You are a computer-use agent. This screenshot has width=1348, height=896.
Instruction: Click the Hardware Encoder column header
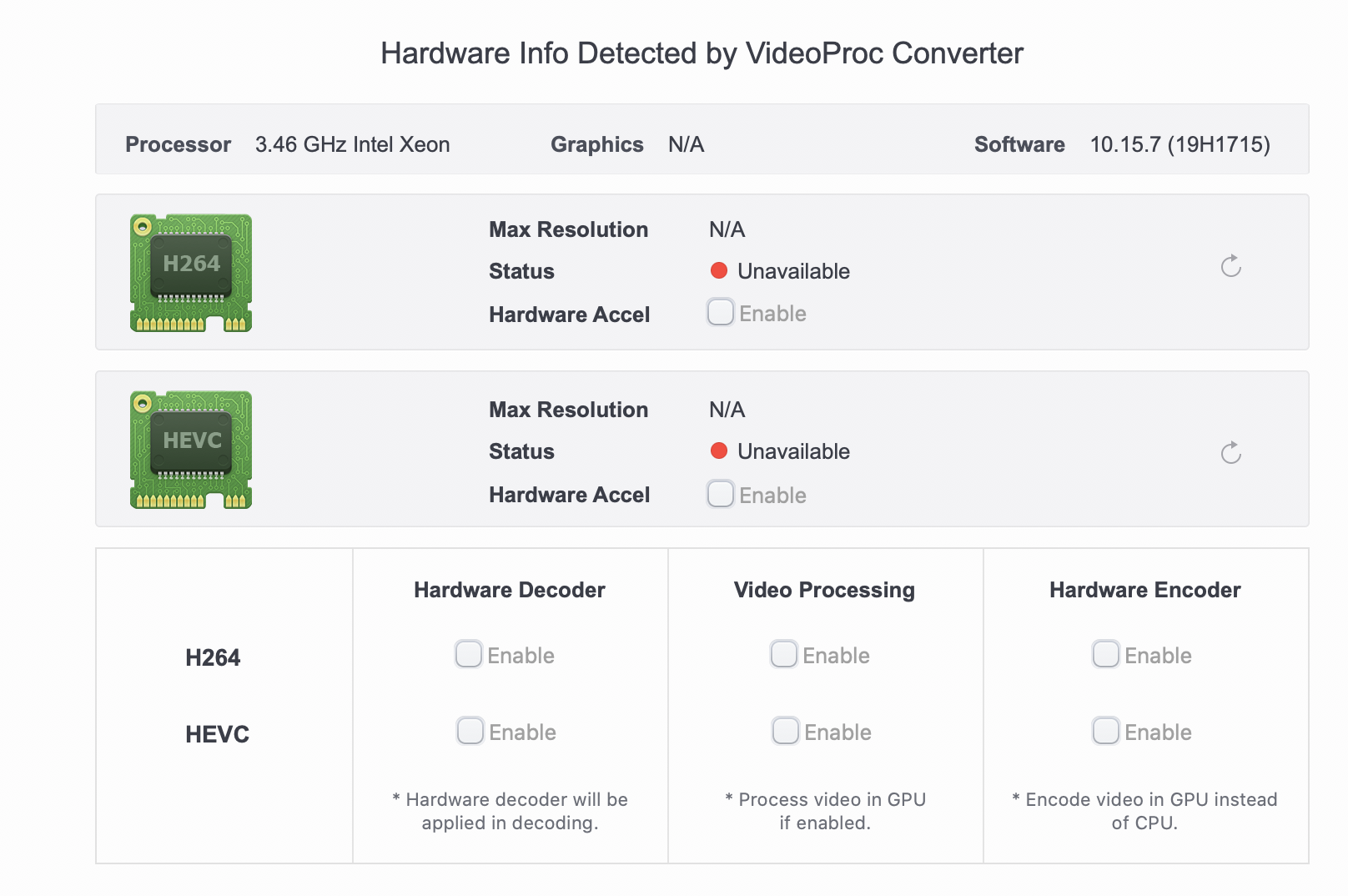click(1144, 590)
